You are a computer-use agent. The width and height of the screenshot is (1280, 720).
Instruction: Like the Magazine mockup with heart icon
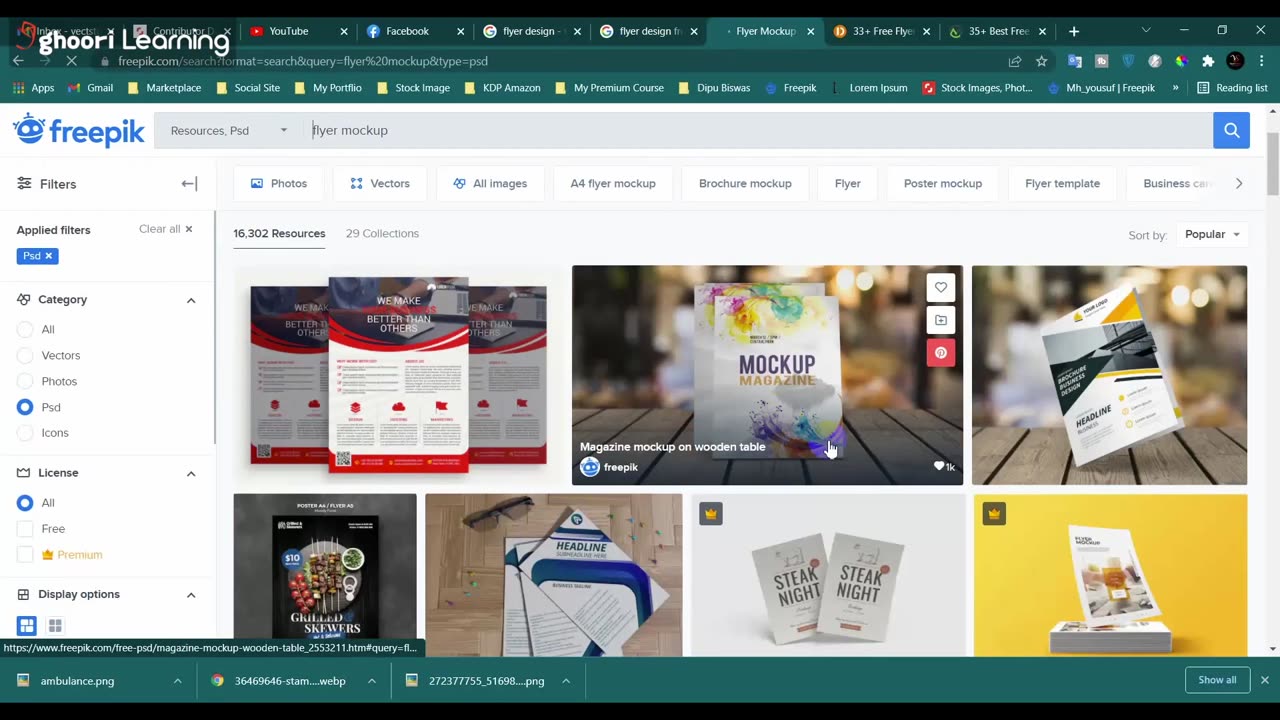[941, 288]
